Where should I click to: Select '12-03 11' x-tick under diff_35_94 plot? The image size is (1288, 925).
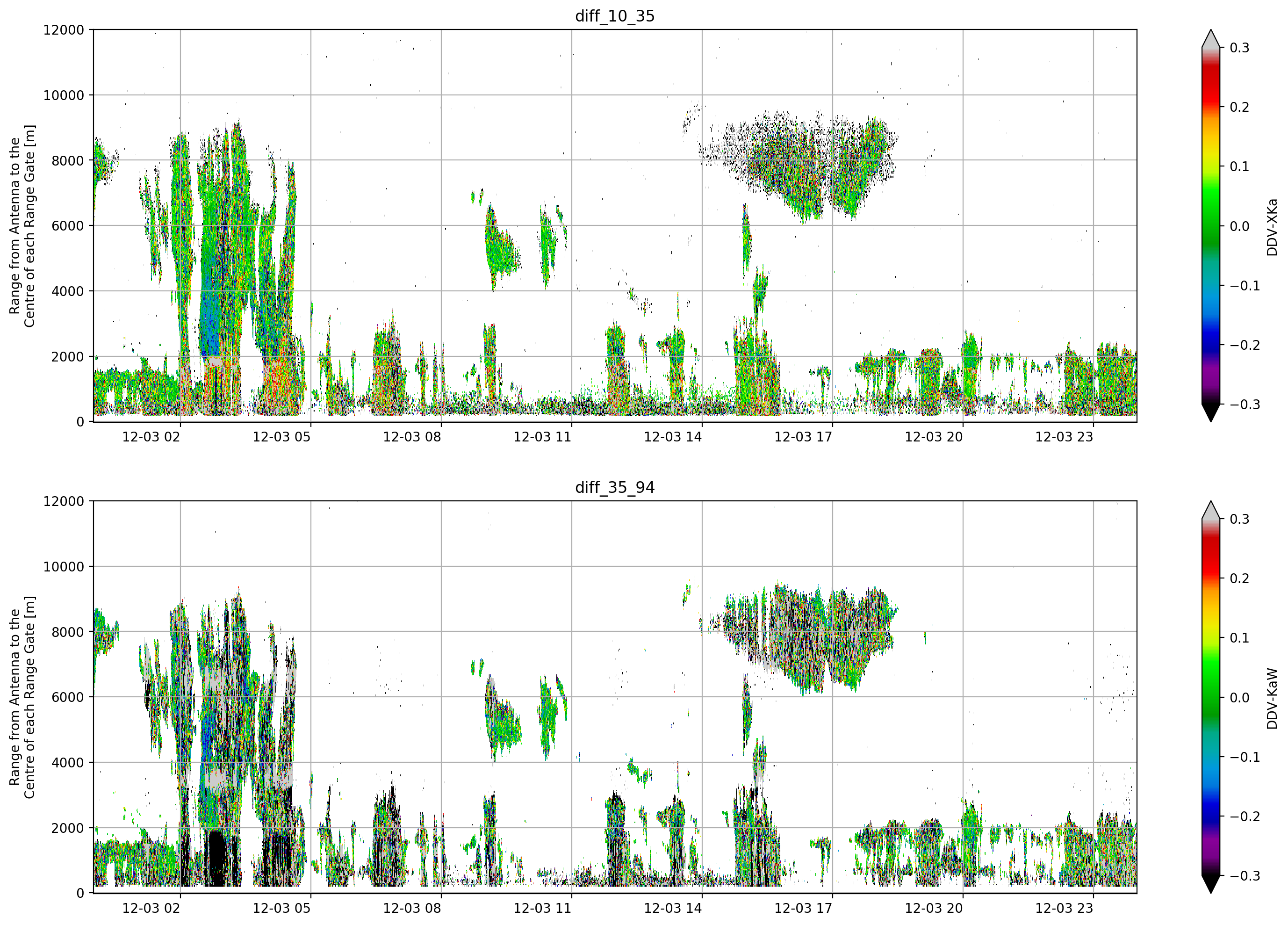pos(542,909)
